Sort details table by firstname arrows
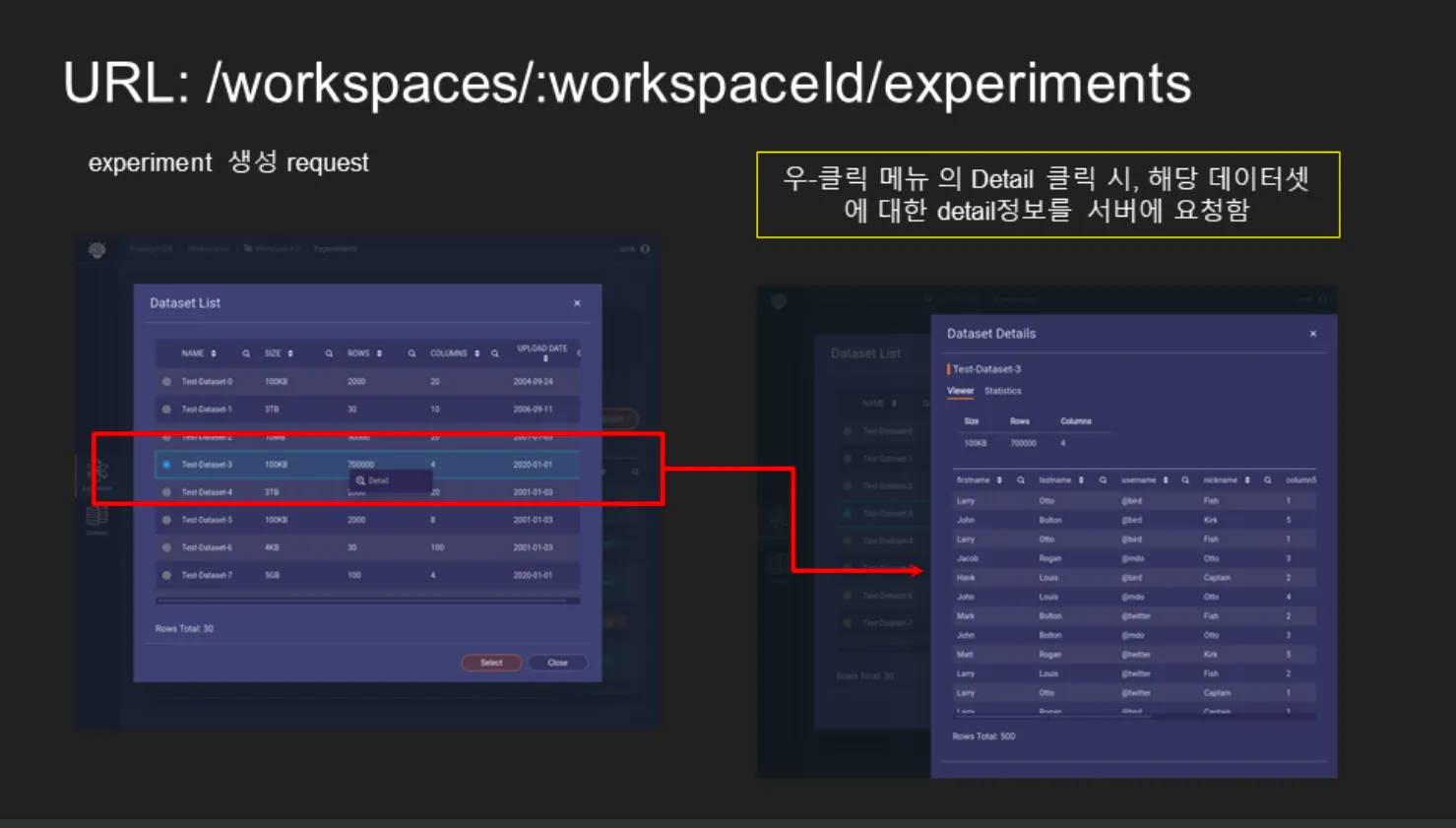This screenshot has height=828, width=1456. point(999,480)
